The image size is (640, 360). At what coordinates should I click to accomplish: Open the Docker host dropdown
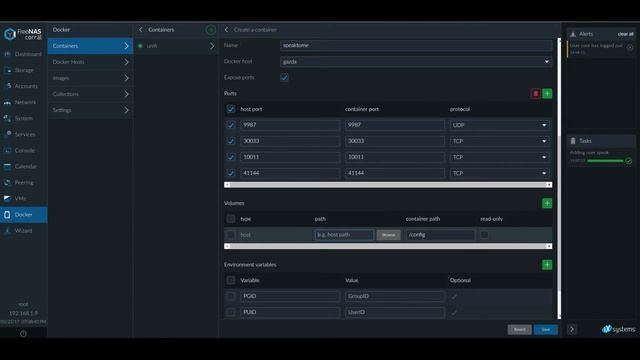coord(416,62)
